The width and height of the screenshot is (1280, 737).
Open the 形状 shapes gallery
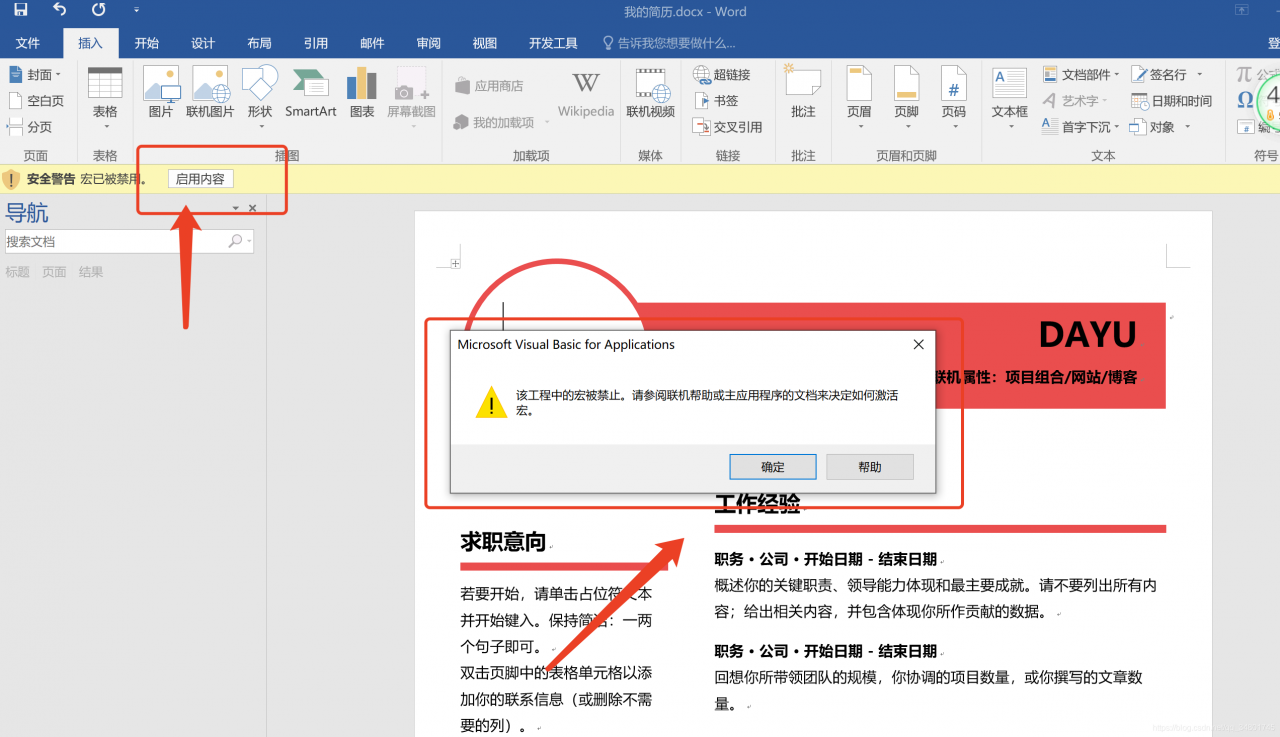click(260, 98)
